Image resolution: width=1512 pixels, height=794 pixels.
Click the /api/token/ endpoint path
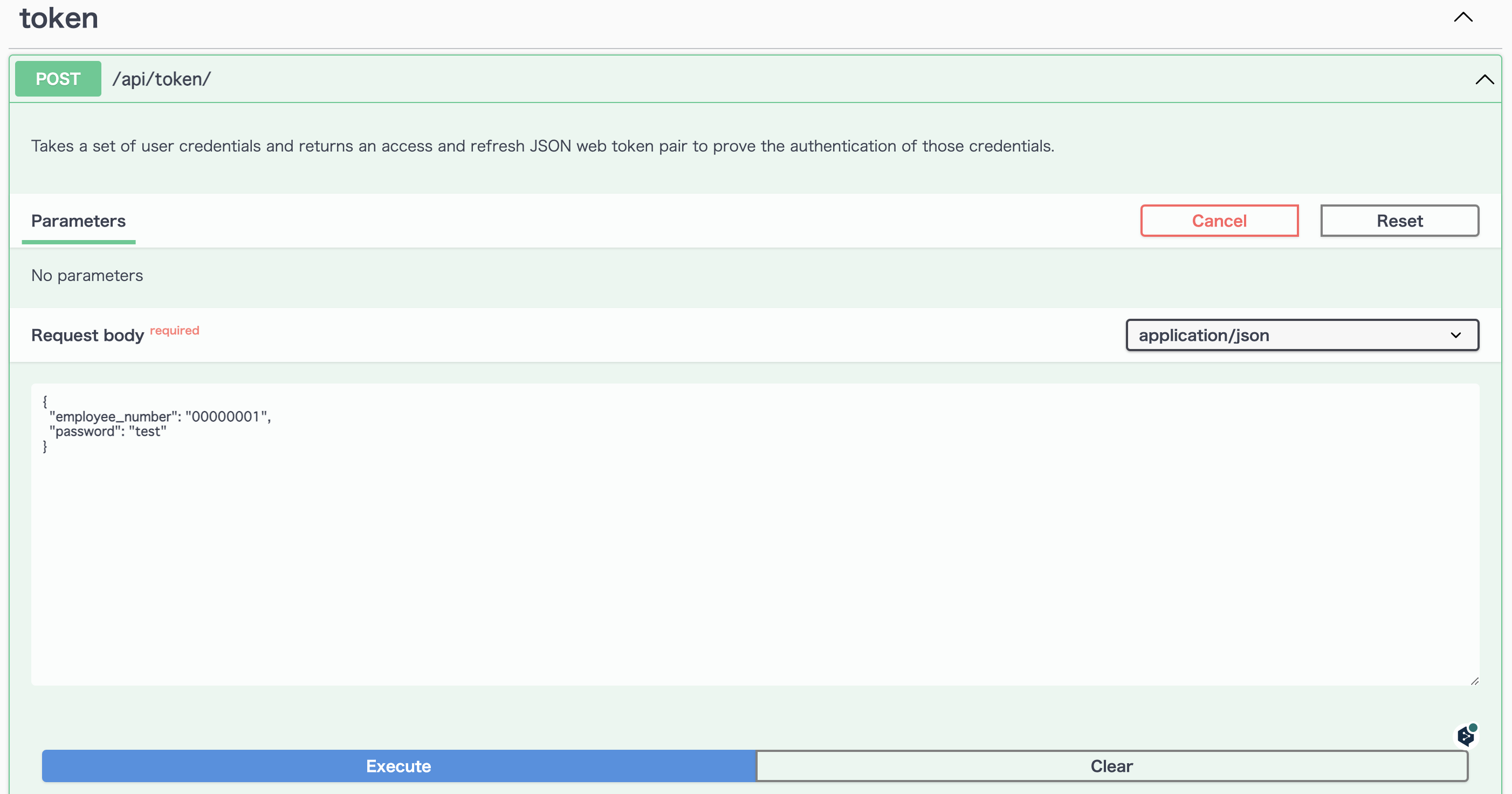161,79
